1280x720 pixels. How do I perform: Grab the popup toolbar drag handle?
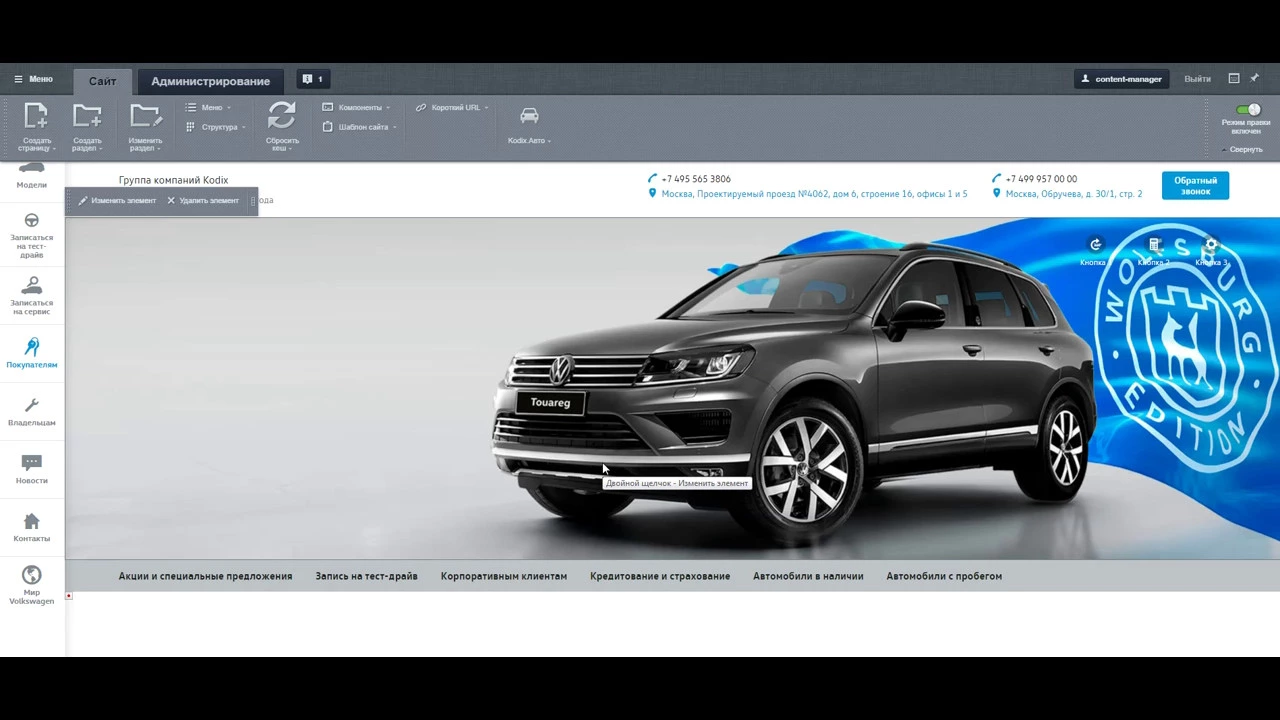tap(253, 201)
